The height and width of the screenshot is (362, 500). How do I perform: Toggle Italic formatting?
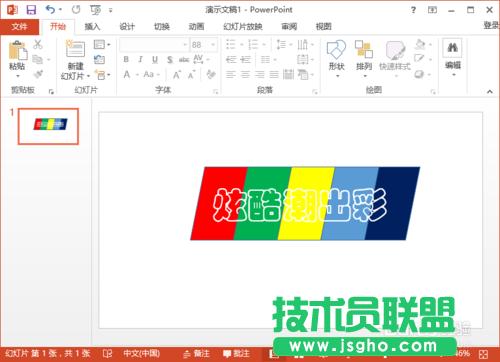[140, 59]
